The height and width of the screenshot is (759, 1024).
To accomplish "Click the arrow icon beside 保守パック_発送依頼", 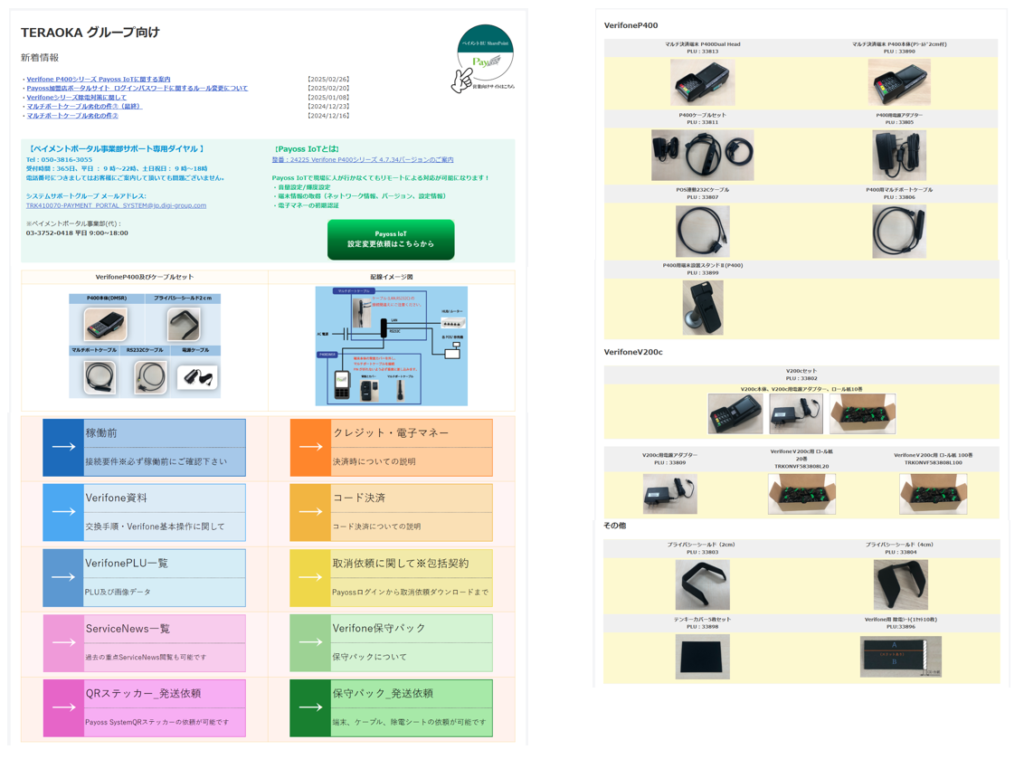I will [x=311, y=707].
